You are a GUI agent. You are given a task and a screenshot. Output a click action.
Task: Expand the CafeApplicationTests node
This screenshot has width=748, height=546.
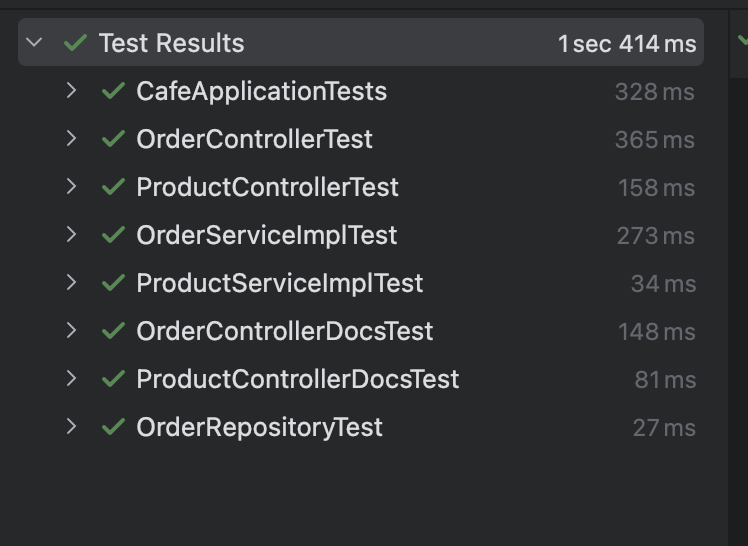(x=71, y=91)
